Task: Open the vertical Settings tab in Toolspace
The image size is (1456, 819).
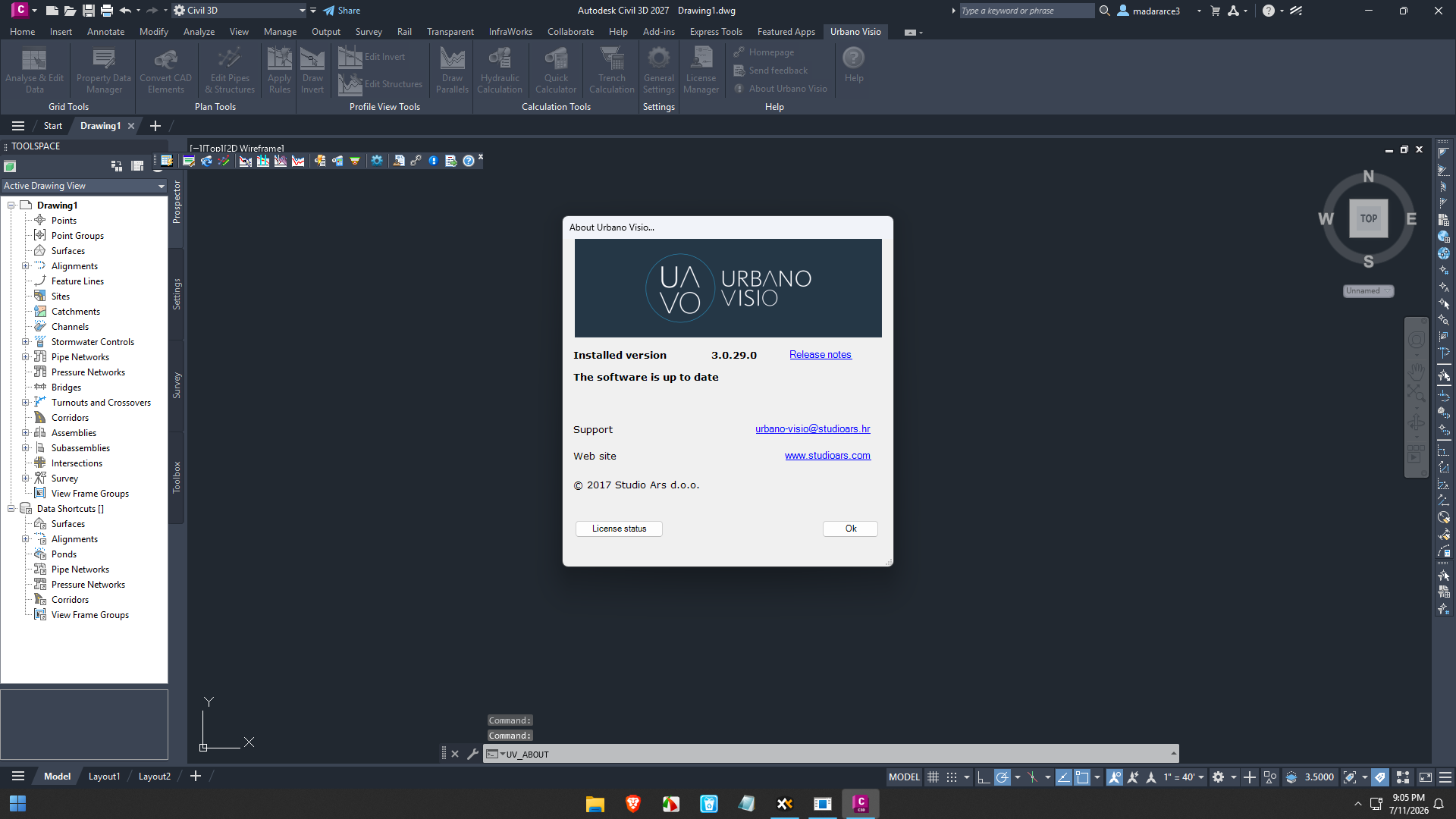Action: (x=177, y=294)
